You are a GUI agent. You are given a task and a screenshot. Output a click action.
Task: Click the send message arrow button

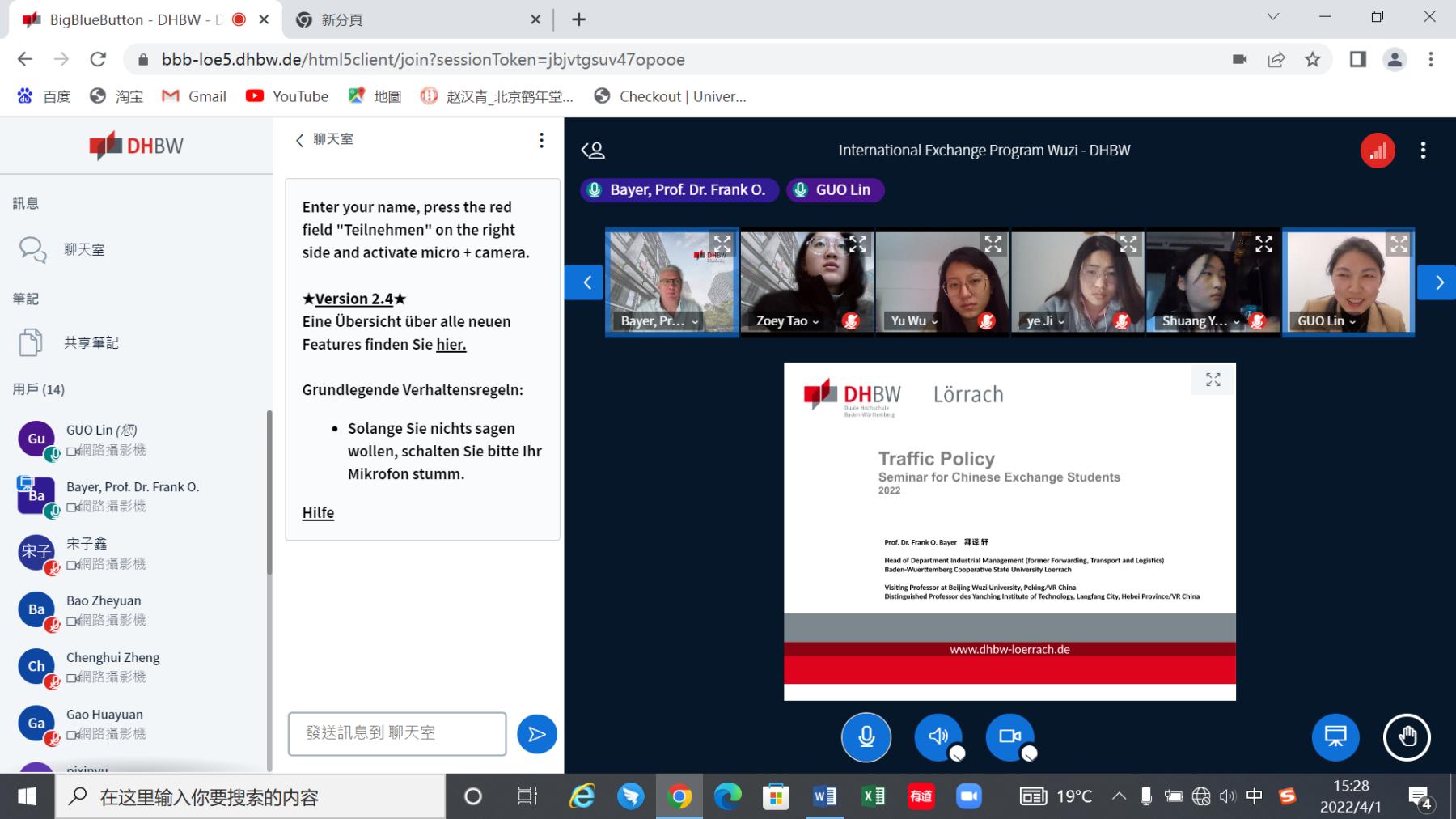point(536,734)
